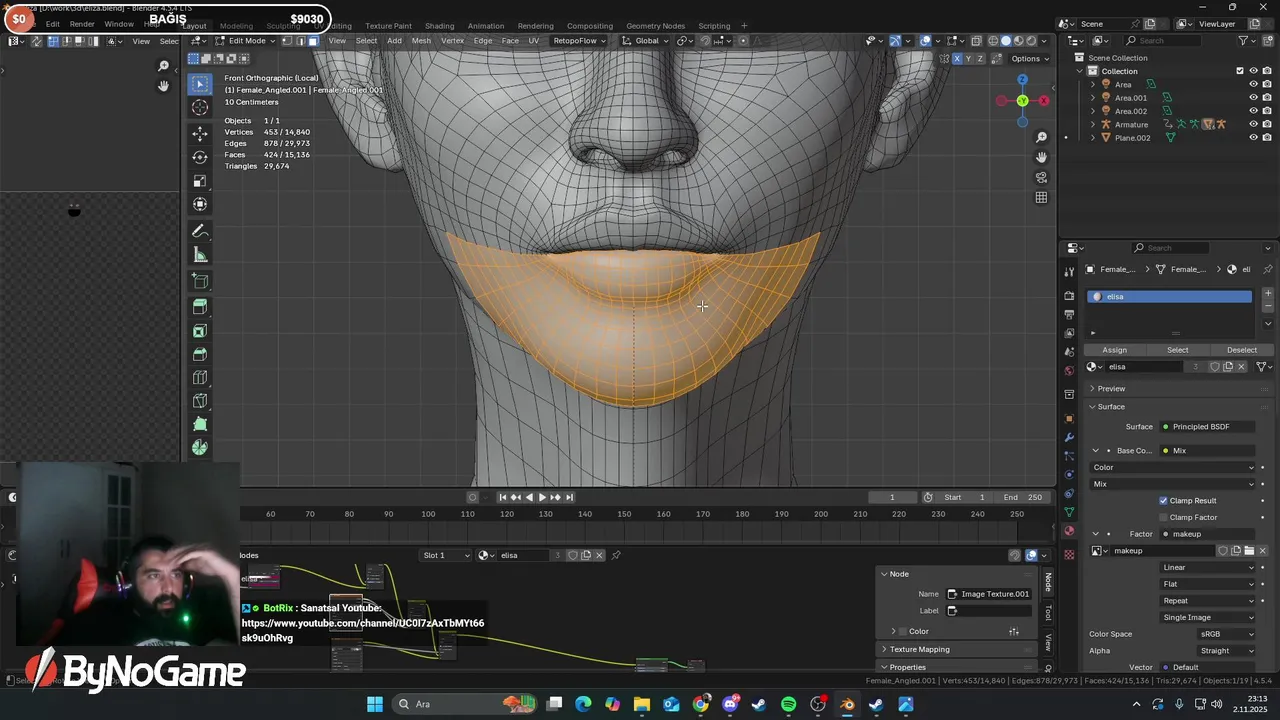This screenshot has width=1280, height=720.
Task: Activate the Knife tool
Action: click(200, 402)
